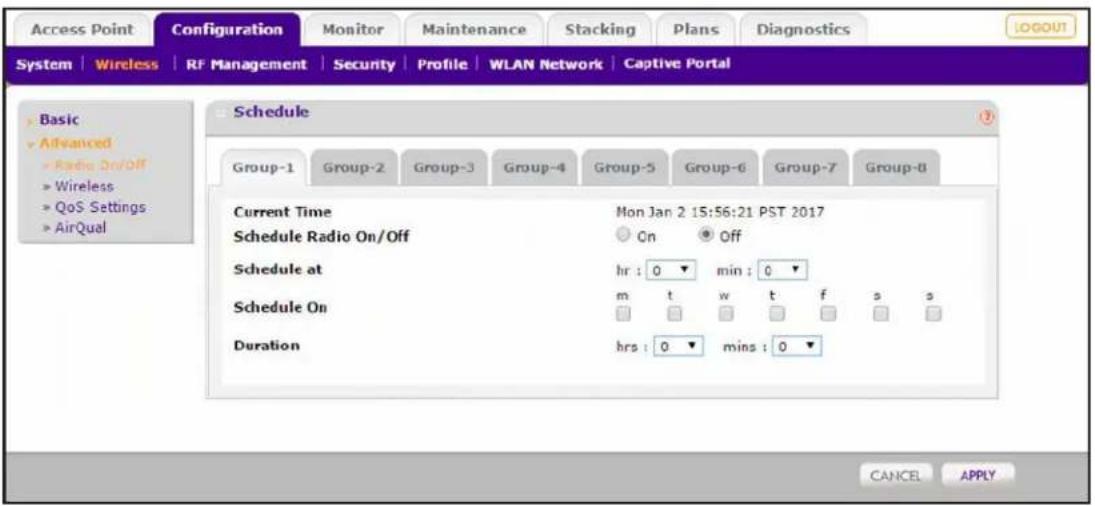
Task: Check the Sunday schedule checkbox
Action: (934, 314)
